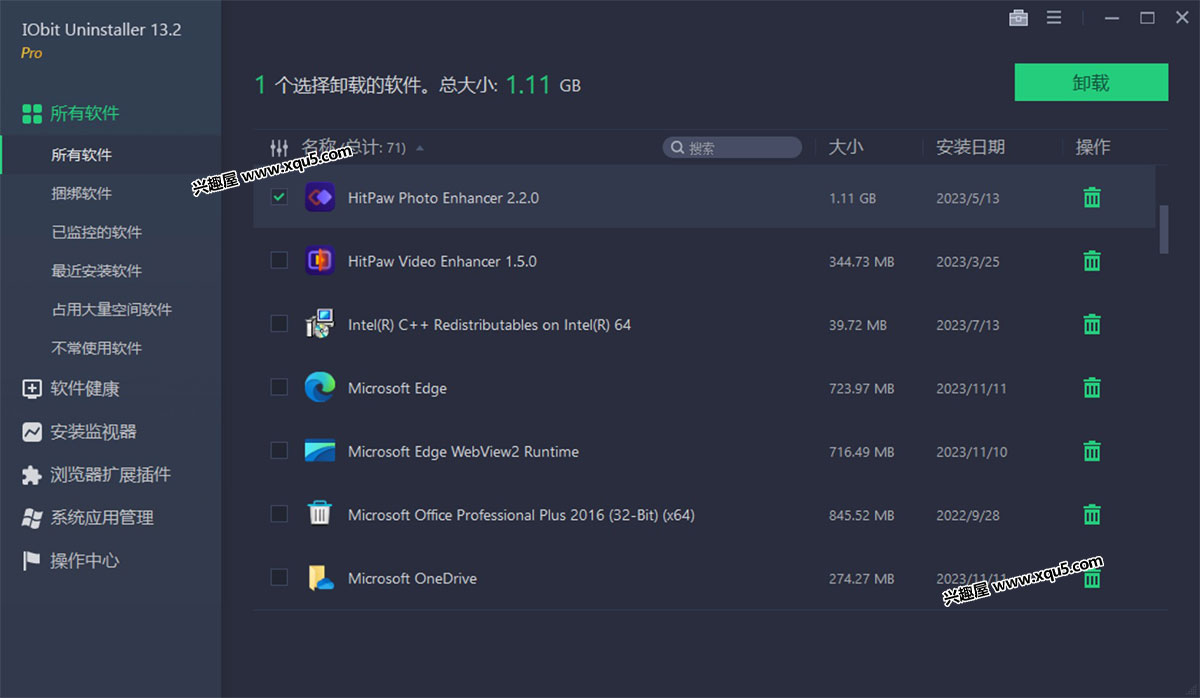1200x698 pixels.
Task: Toggle name column sort arrow
Action: pyautogui.click(x=420, y=148)
